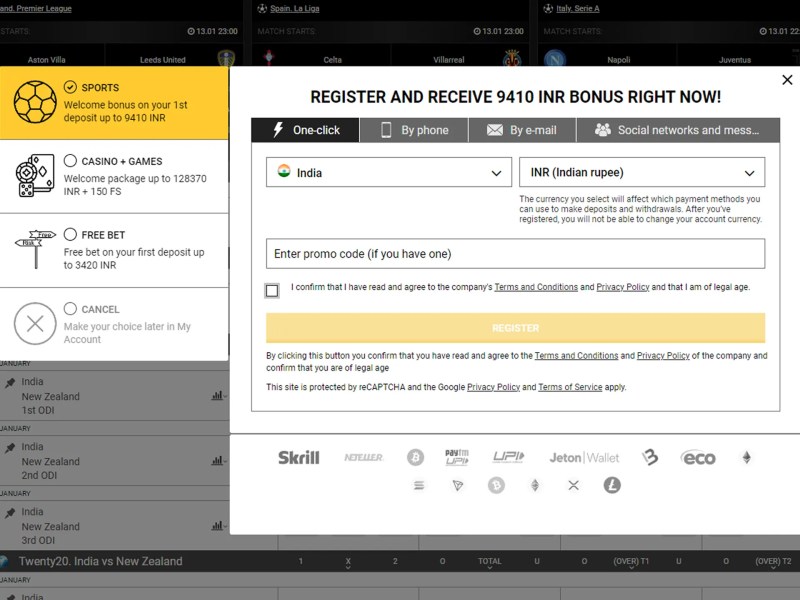Open Google Terms of Service link
800x600 pixels.
click(570, 387)
